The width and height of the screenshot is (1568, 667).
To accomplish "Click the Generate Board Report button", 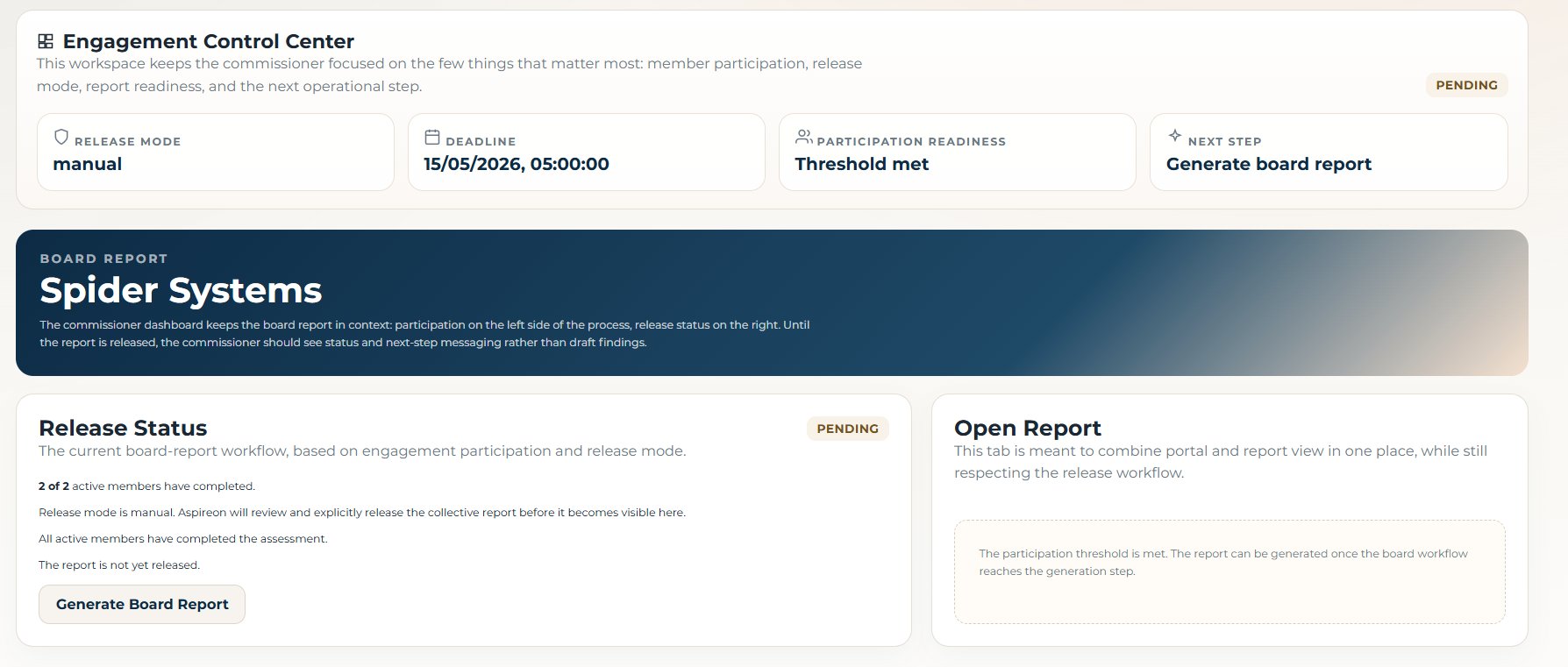I will pyautogui.click(x=142, y=605).
